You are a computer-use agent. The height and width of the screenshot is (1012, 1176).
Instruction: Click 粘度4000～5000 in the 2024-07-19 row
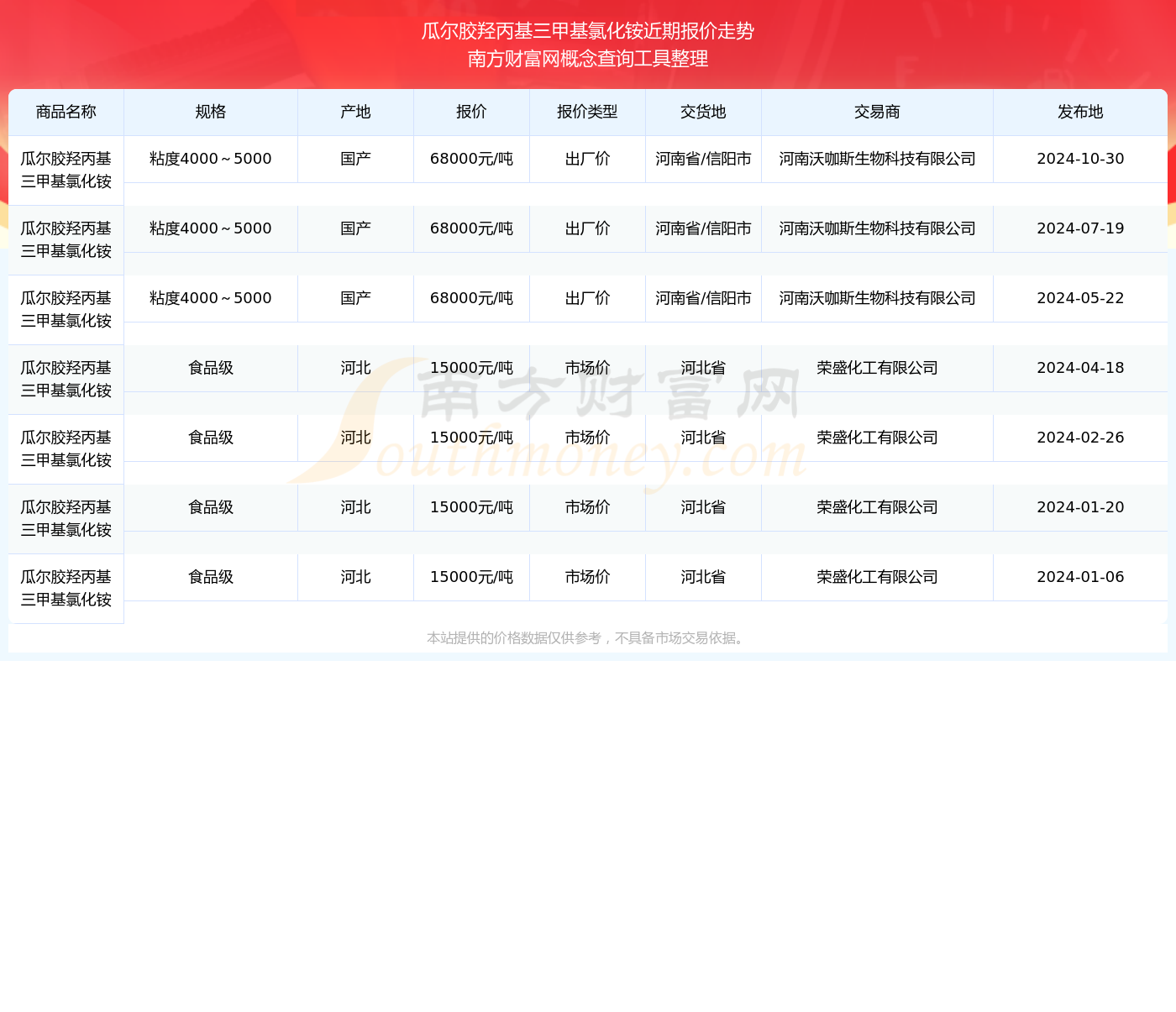(211, 228)
